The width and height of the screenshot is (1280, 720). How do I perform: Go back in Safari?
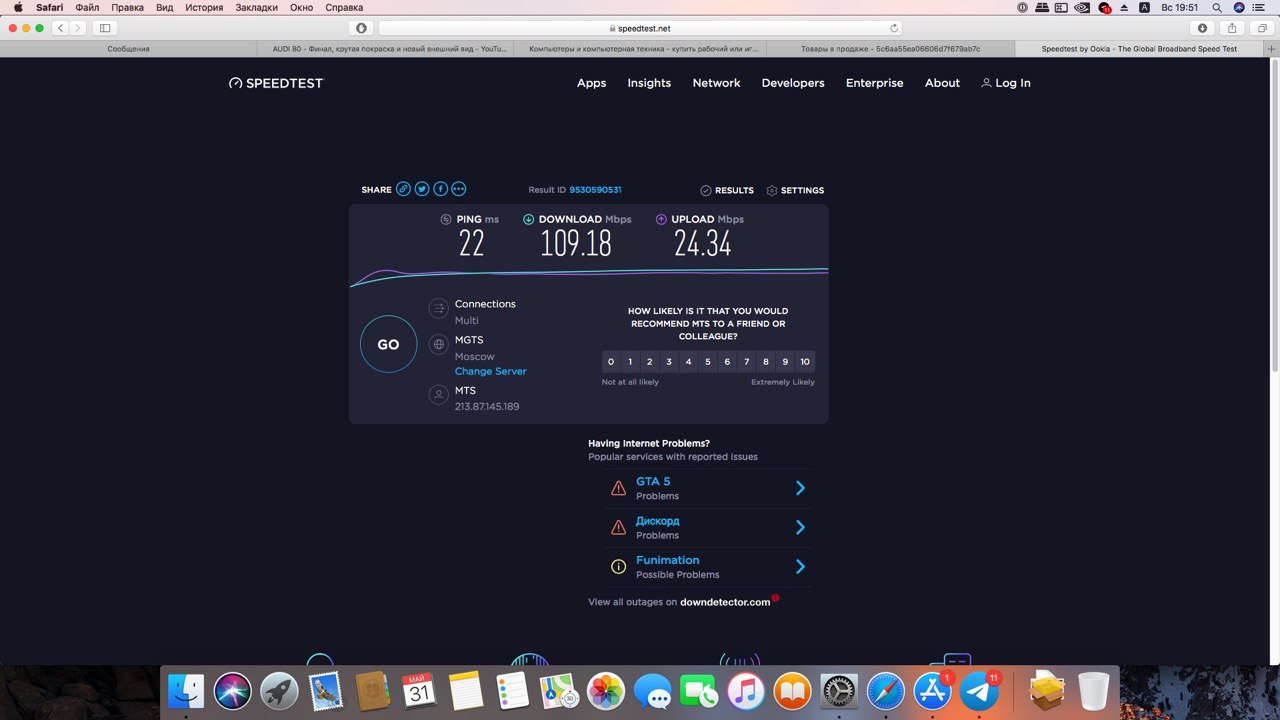click(60, 28)
